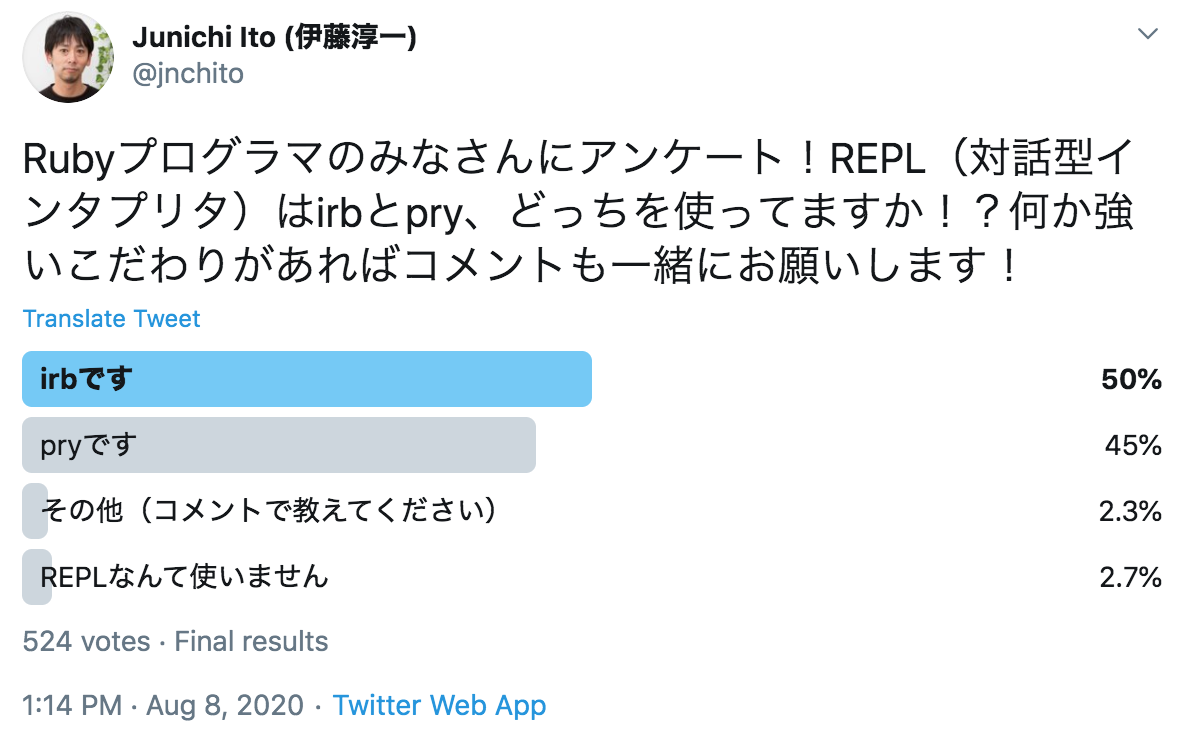Click the 2.7% poll result

pyautogui.click(x=1131, y=576)
